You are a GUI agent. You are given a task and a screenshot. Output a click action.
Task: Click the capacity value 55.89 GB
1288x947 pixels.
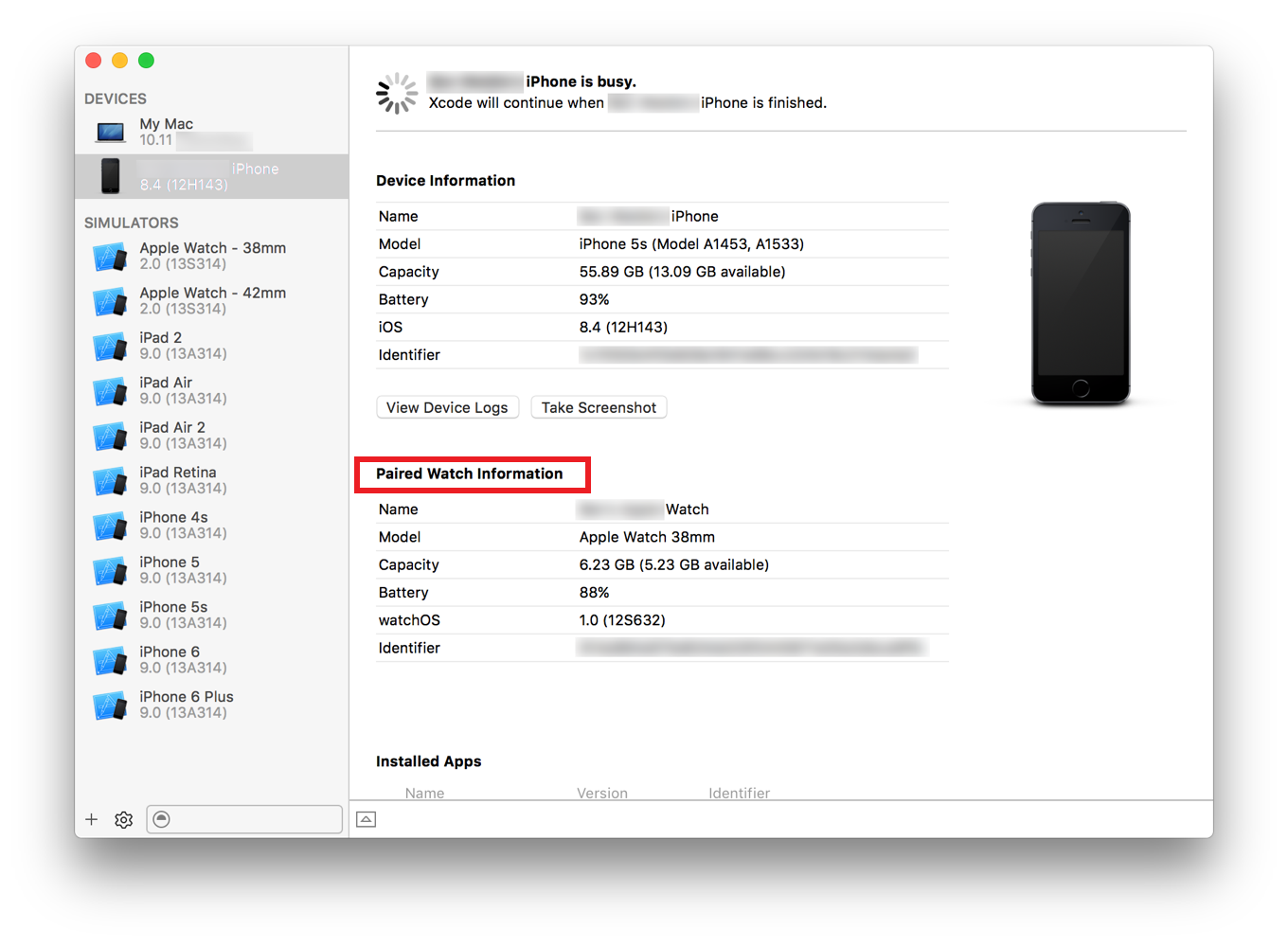coord(682,272)
